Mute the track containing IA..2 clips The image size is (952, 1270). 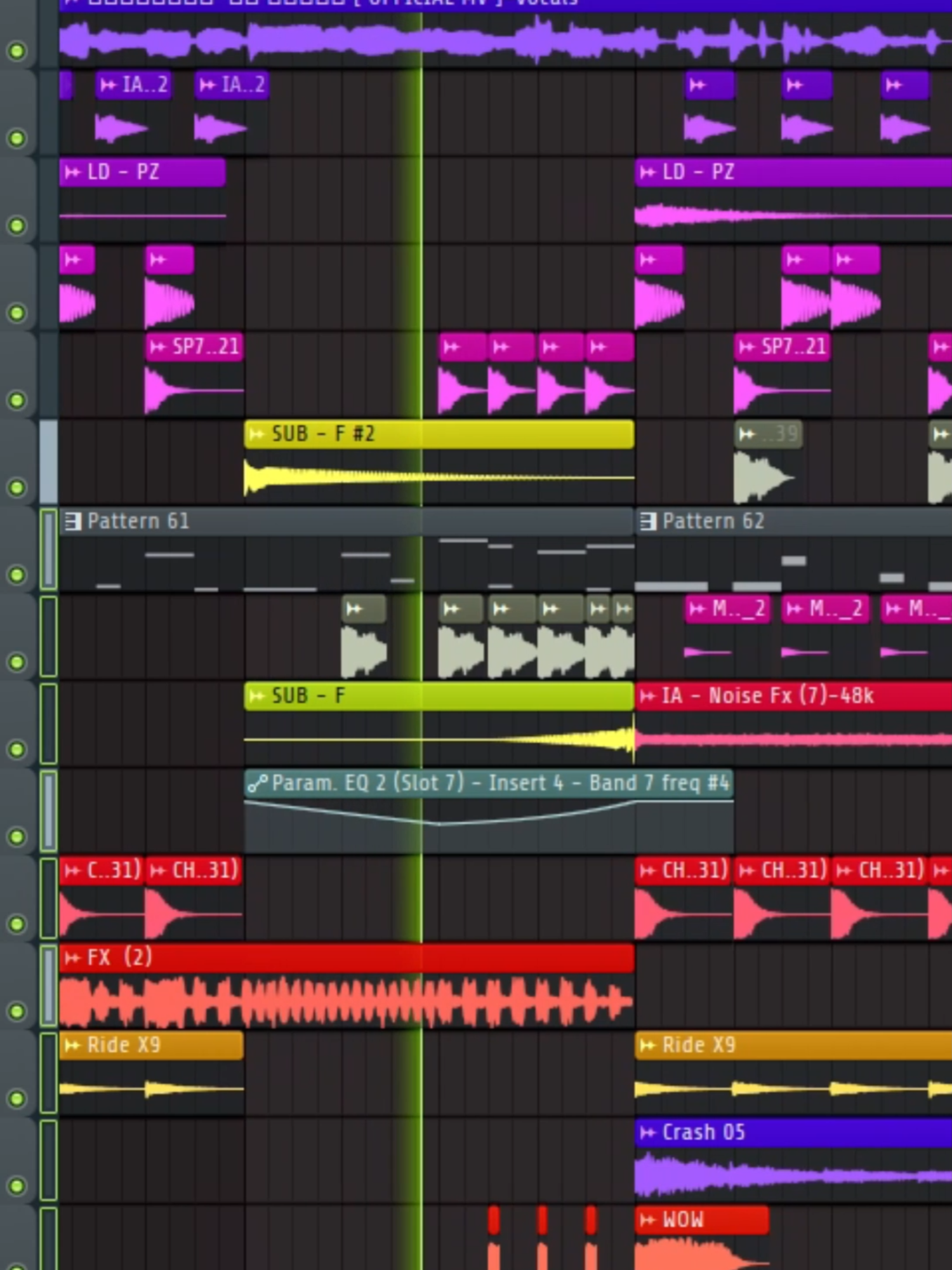pyautogui.click(x=17, y=138)
